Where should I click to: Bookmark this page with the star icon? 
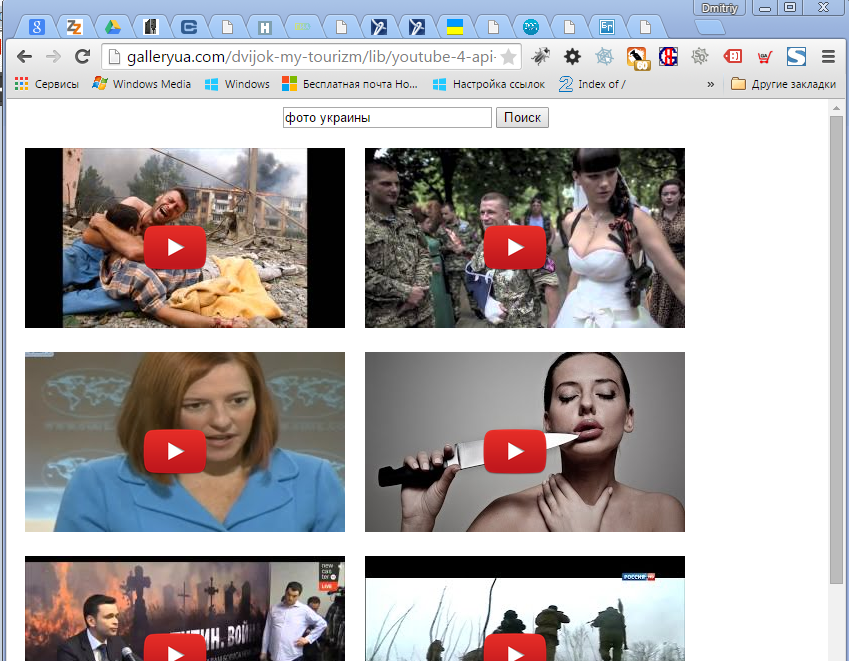[x=508, y=56]
